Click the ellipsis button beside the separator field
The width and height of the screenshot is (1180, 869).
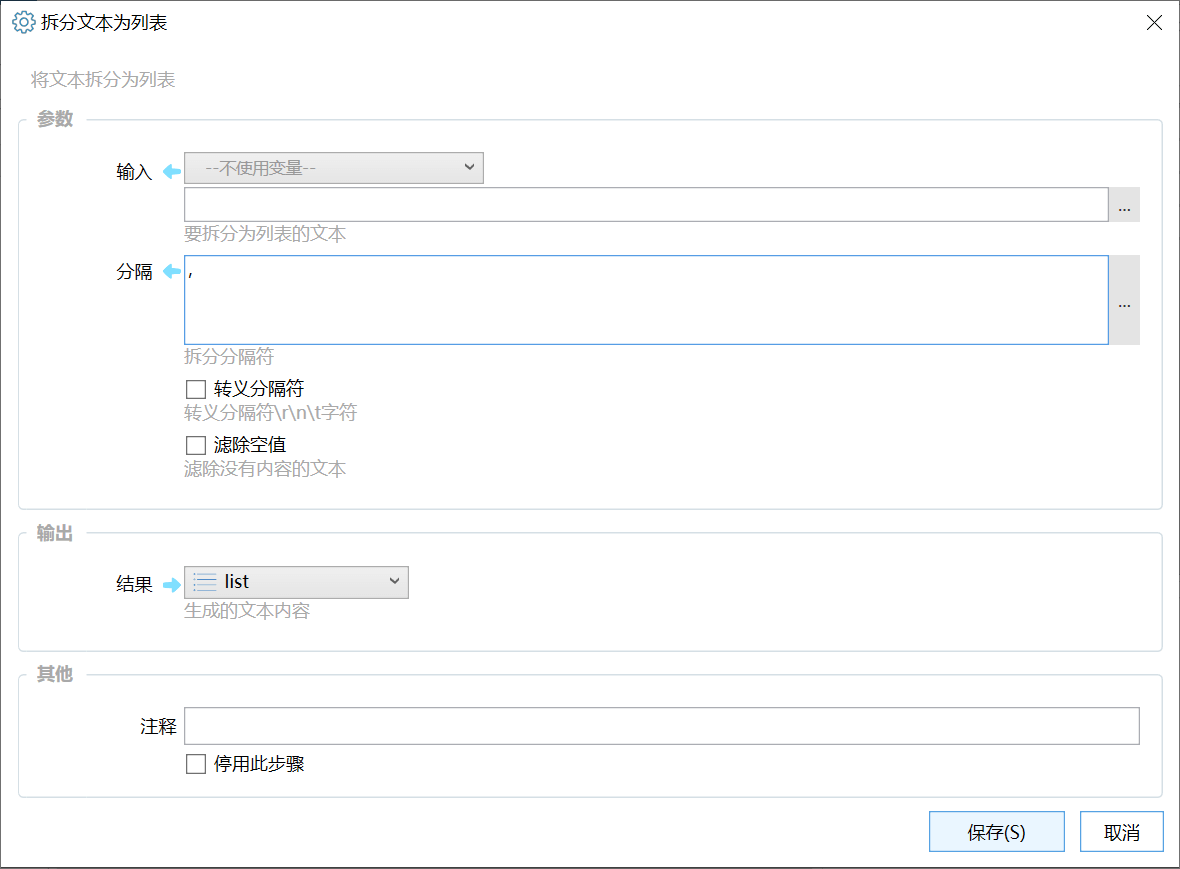click(1124, 300)
